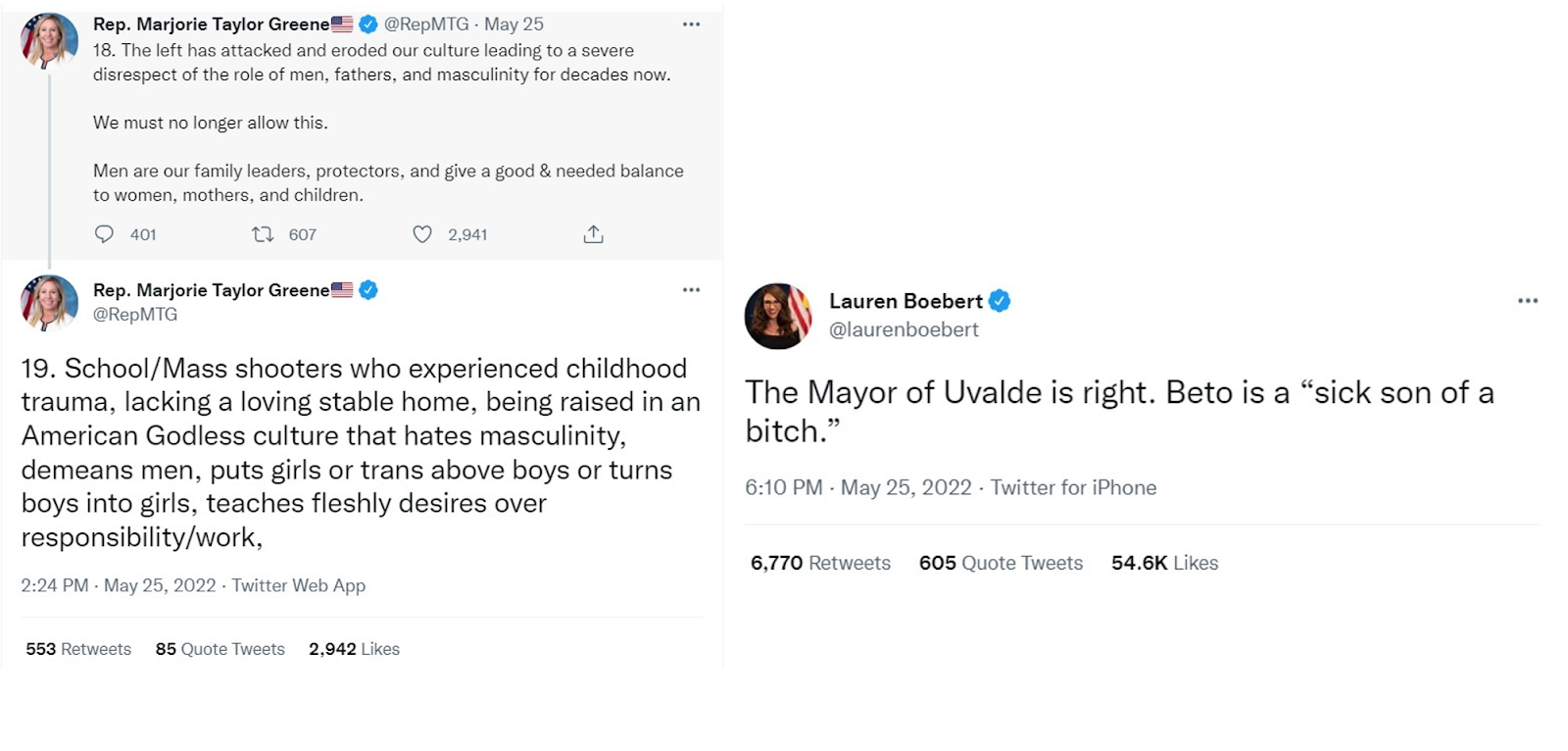Click the retweet icon on tweet 18
This screenshot has height=751, width=1568.
263,234
